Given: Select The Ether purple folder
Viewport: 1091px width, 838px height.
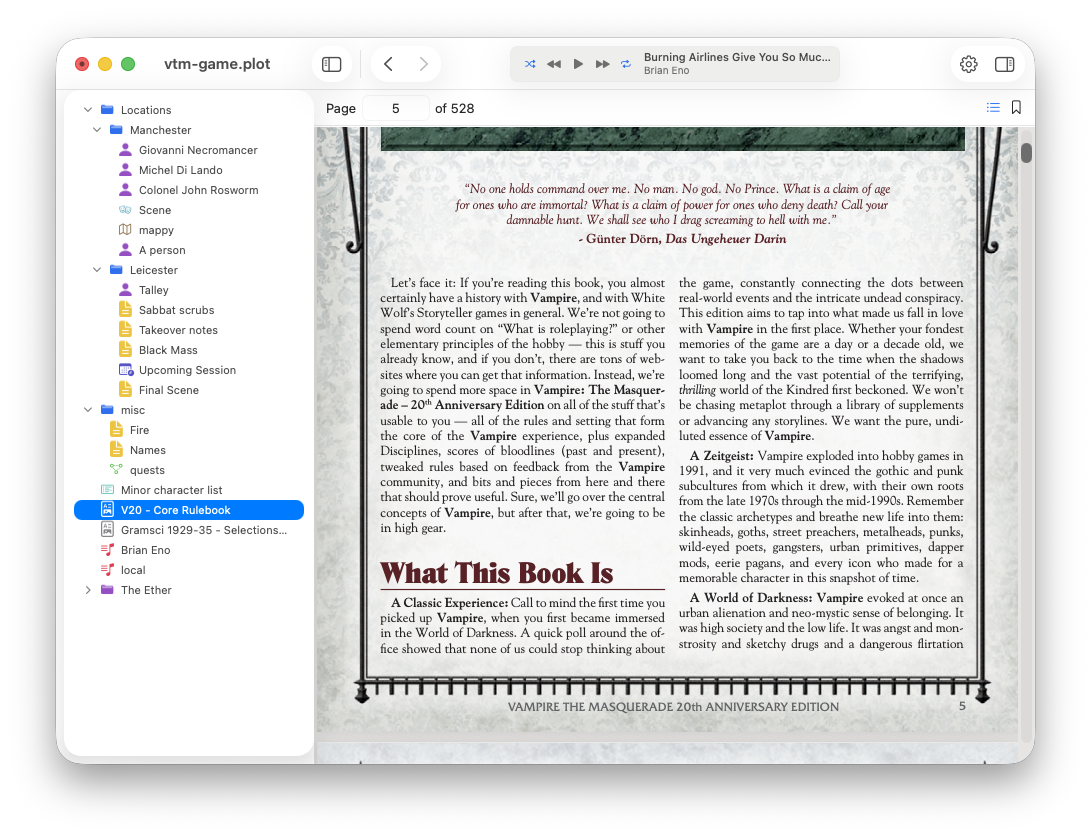Looking at the screenshot, I should 107,590.
